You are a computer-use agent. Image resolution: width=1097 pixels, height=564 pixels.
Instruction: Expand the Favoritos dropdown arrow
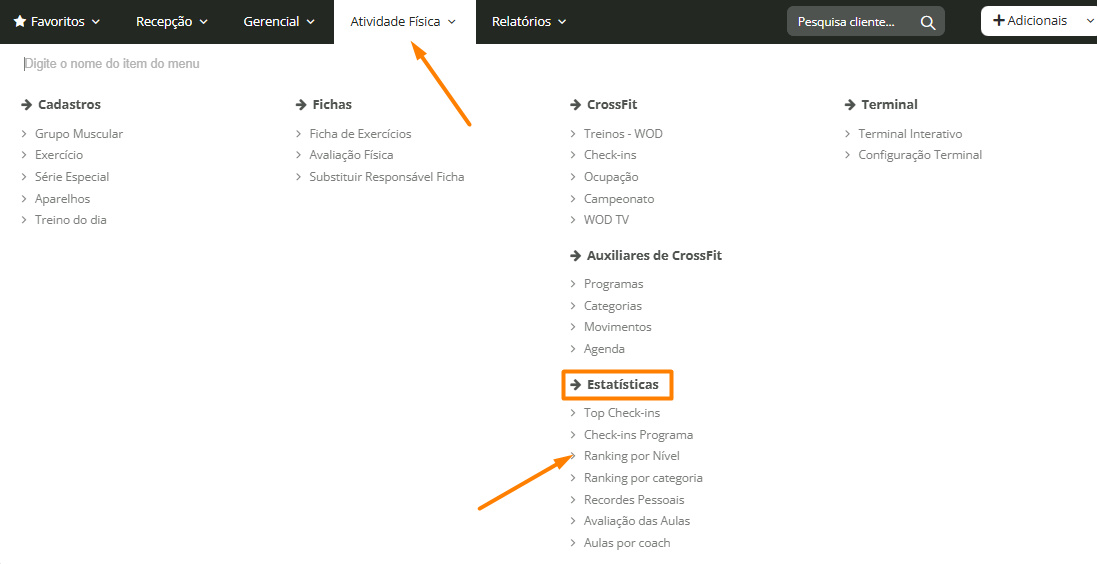(x=96, y=22)
